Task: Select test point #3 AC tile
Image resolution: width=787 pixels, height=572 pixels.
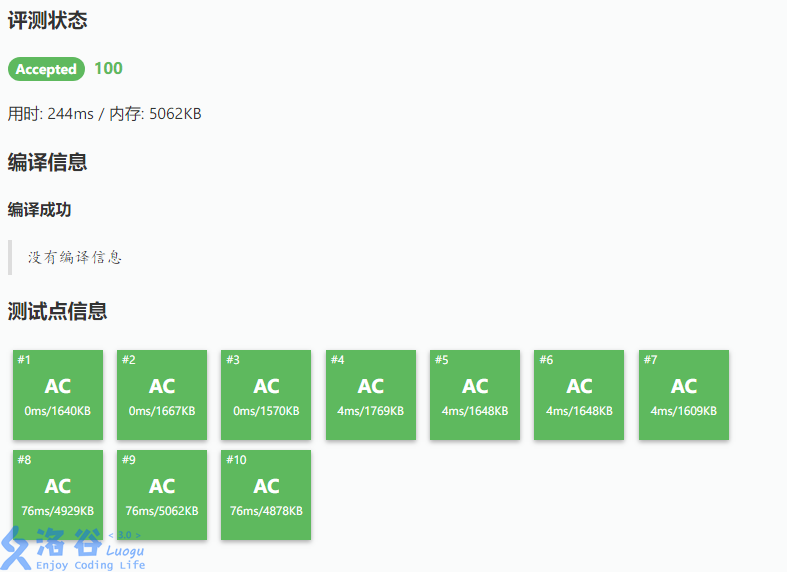Action: (x=266, y=394)
